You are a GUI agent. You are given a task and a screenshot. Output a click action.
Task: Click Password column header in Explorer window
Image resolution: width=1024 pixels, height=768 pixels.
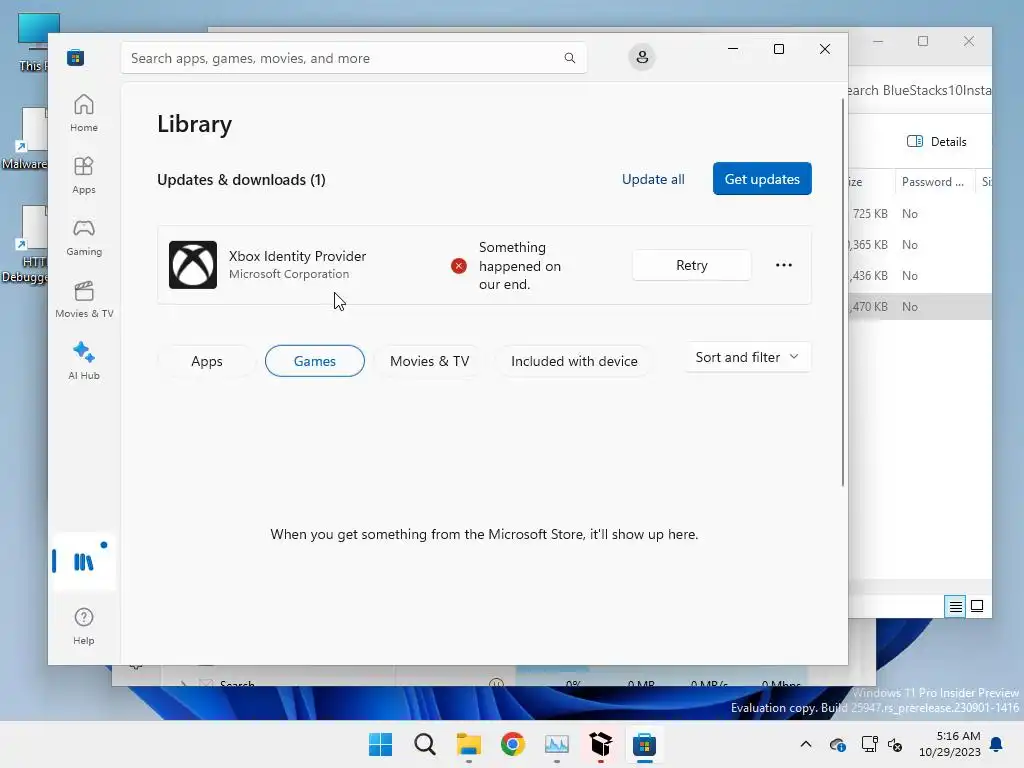pos(933,182)
